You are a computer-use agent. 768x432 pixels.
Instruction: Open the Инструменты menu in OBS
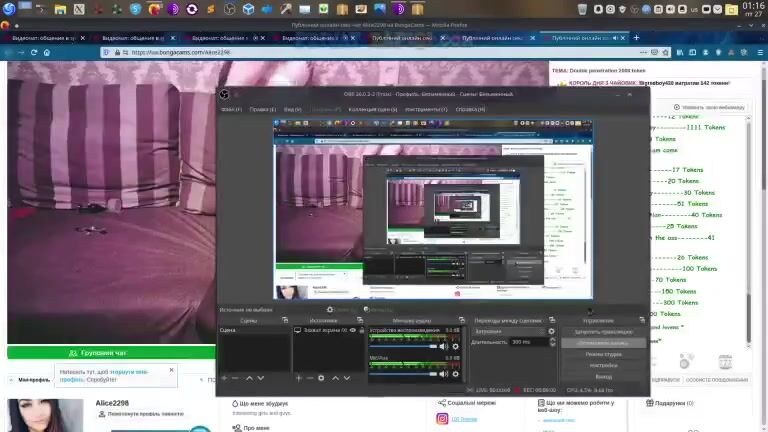(426, 109)
